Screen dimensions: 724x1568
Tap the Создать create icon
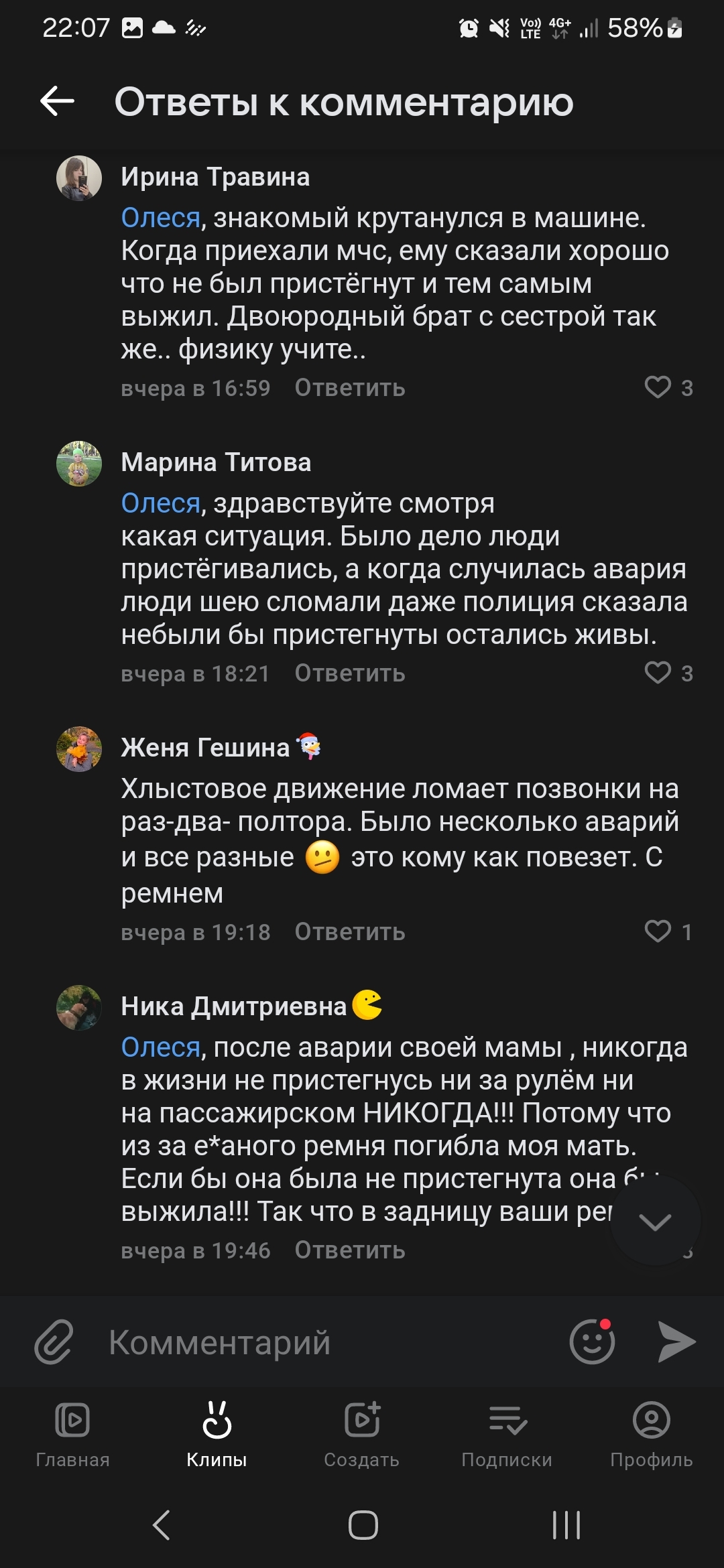tap(362, 1432)
